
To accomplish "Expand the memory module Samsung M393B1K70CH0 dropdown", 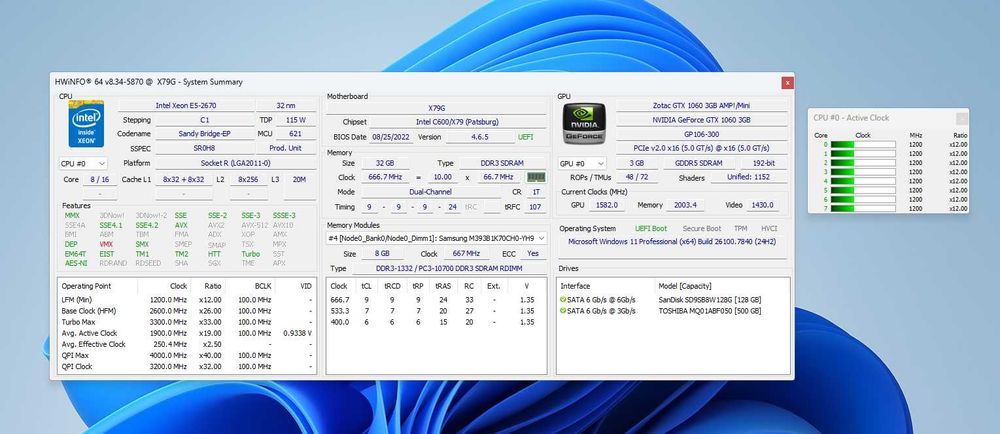I will [437, 238].
